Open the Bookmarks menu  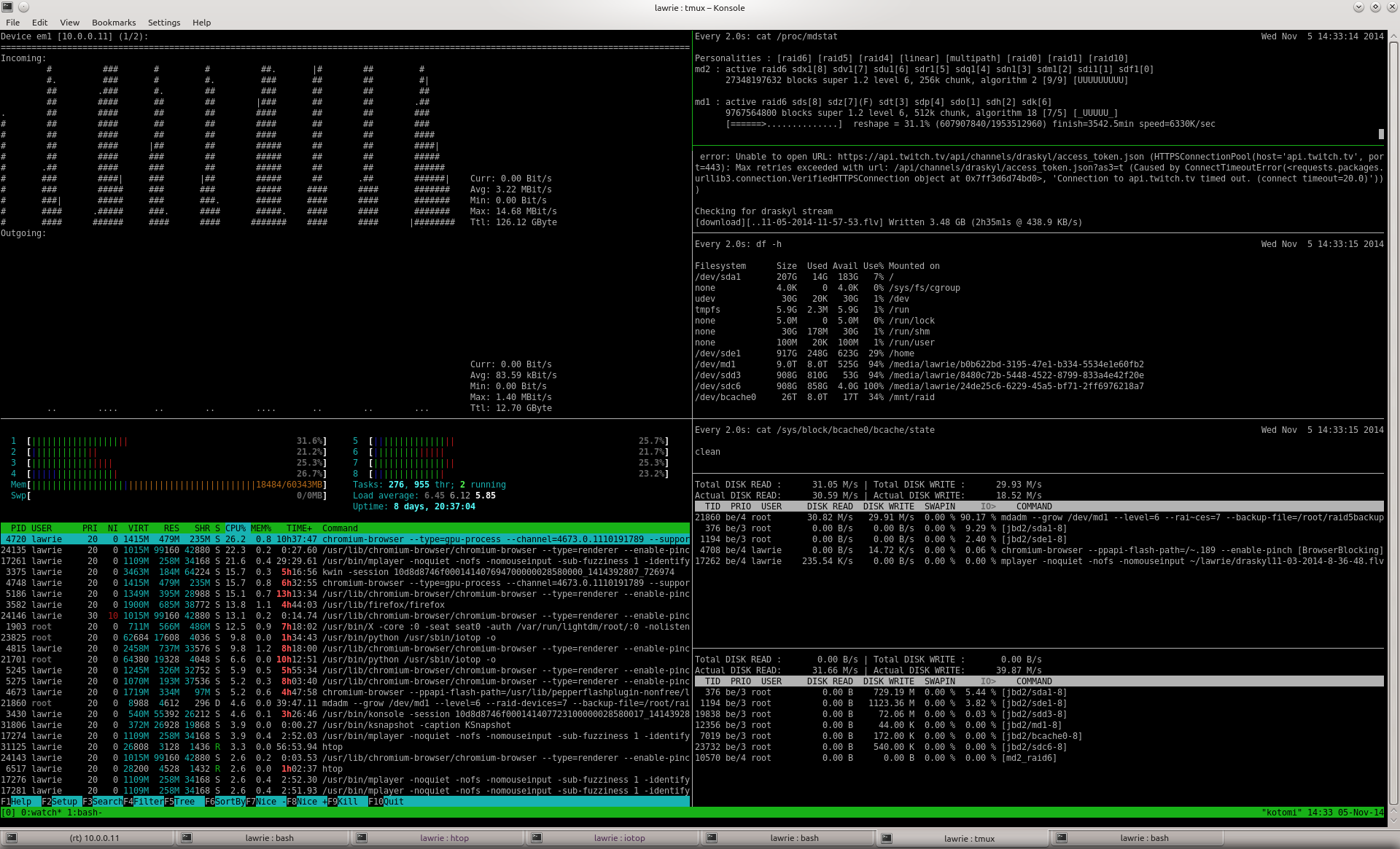[x=114, y=23]
